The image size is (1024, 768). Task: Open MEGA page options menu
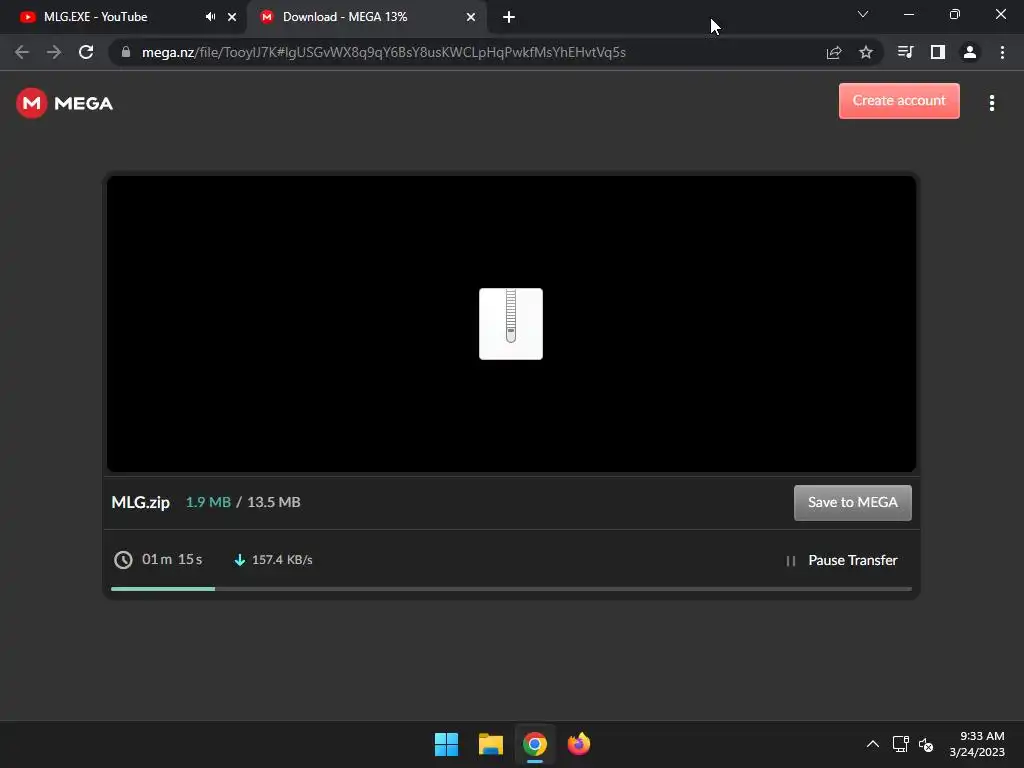pos(992,103)
